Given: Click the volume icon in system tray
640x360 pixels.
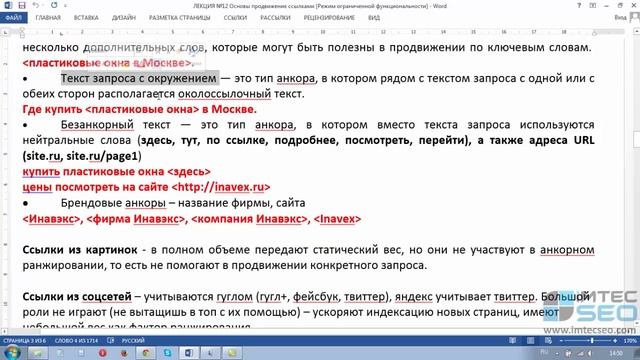Looking at the screenshot, I should pos(590,353).
